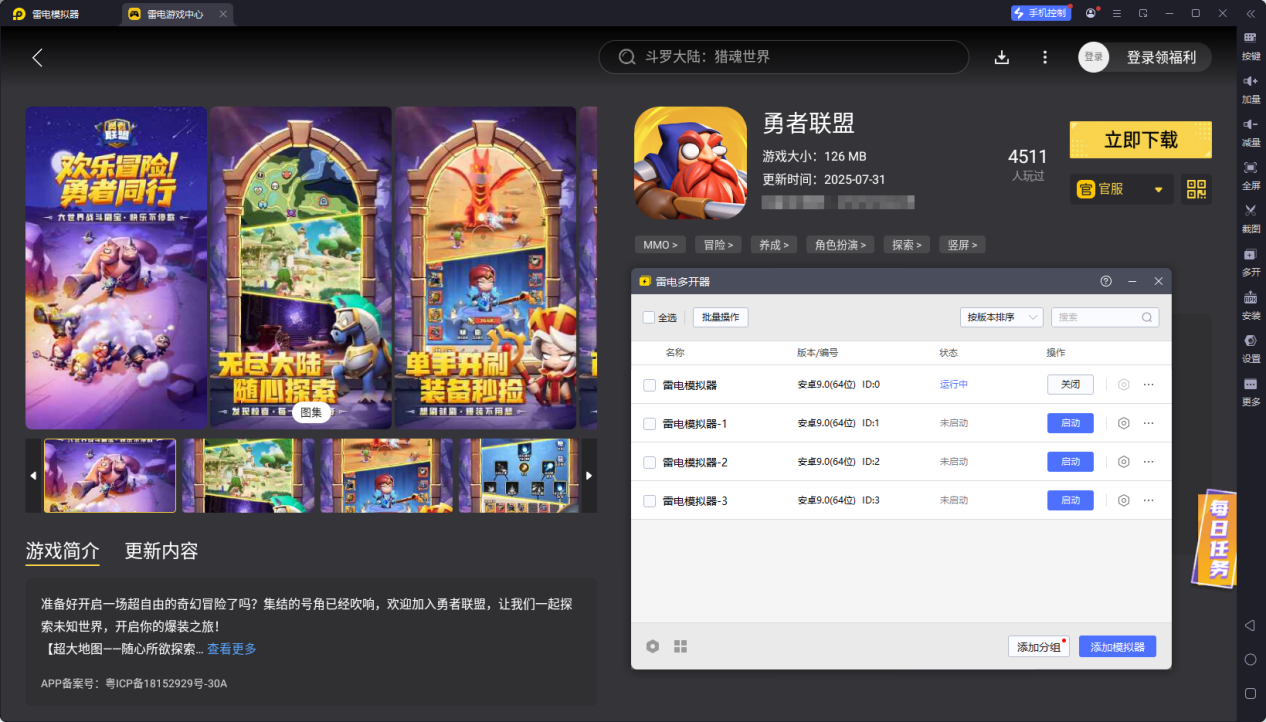This screenshot has width=1266, height=722.
Task: Click the 添加分组 button
Action: [1039, 647]
